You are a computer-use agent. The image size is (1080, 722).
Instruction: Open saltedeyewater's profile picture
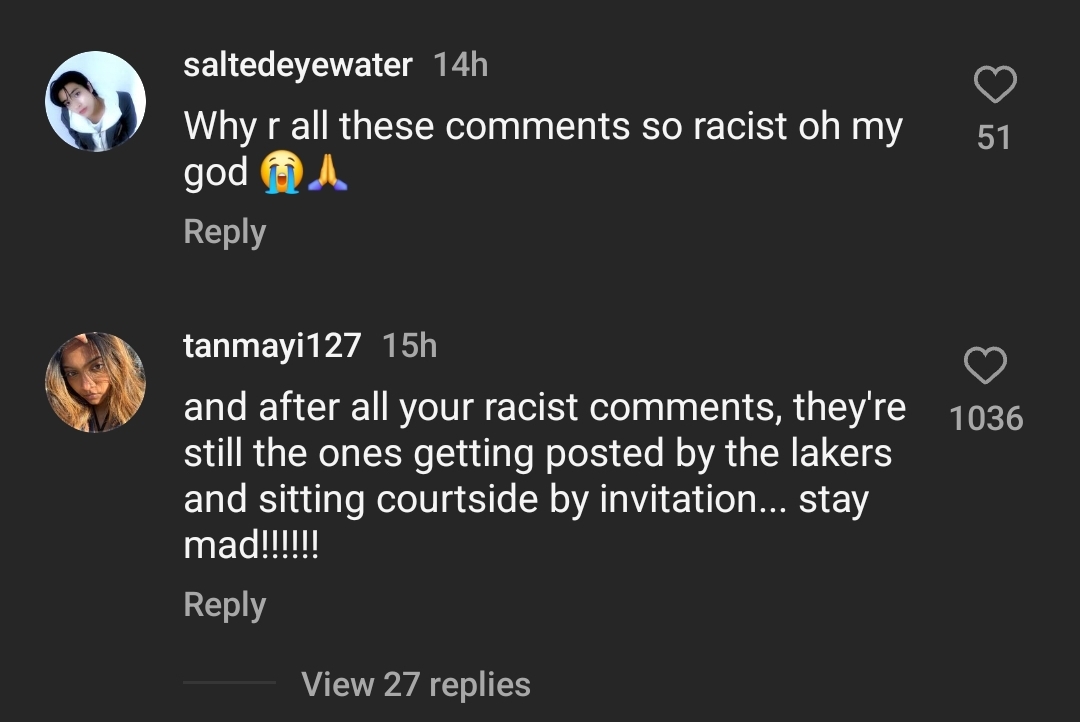(x=96, y=101)
